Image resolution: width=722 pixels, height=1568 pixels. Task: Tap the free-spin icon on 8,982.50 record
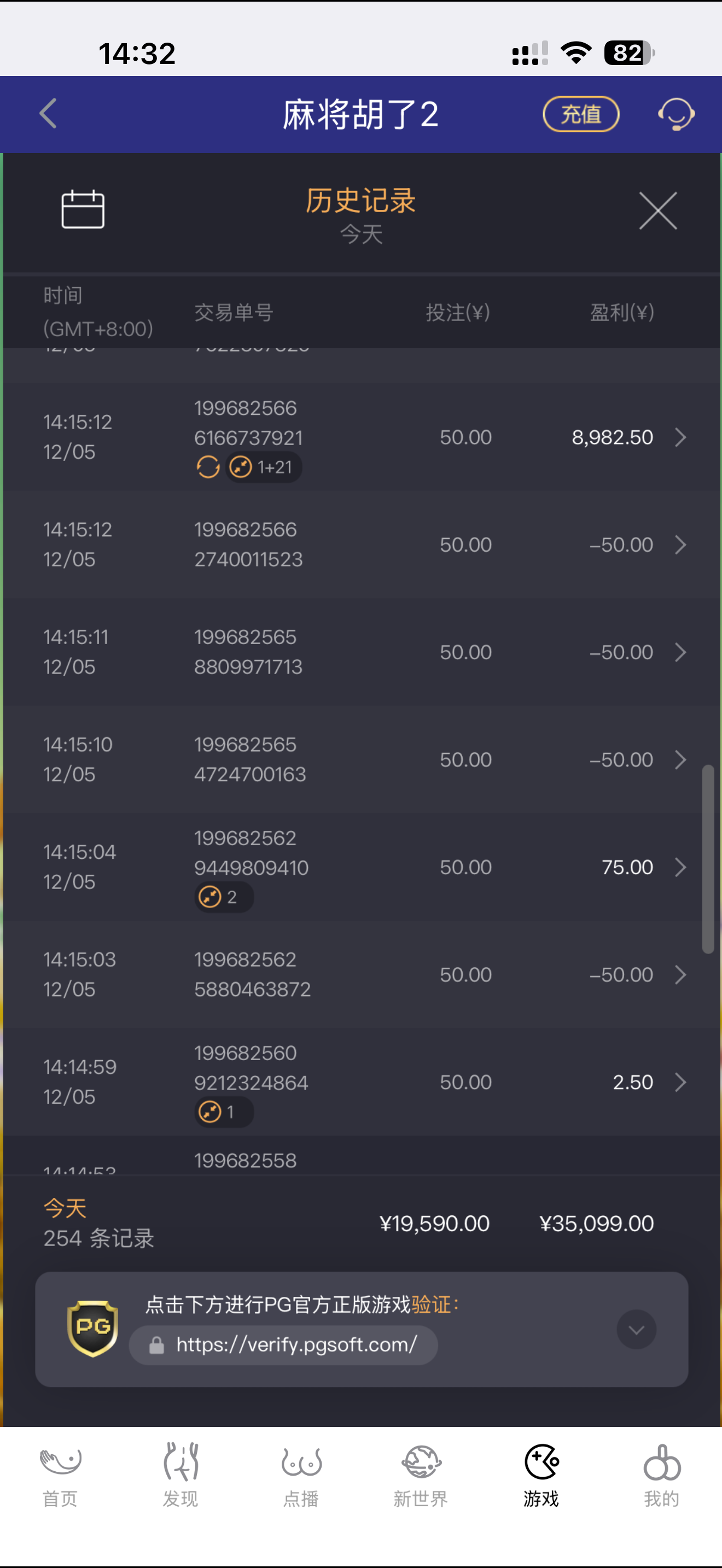pyautogui.click(x=208, y=467)
